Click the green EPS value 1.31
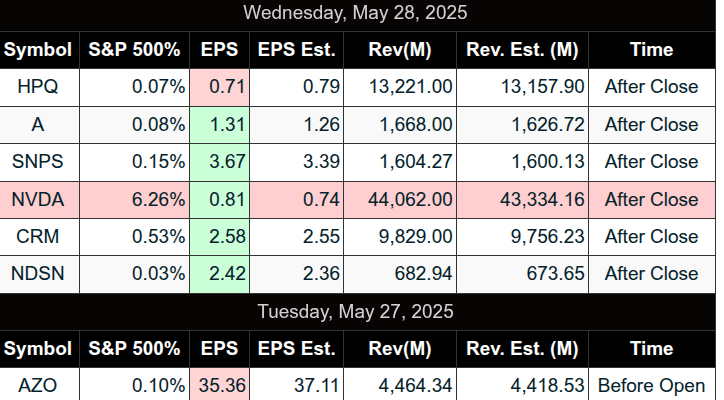724x400 pixels. click(219, 125)
